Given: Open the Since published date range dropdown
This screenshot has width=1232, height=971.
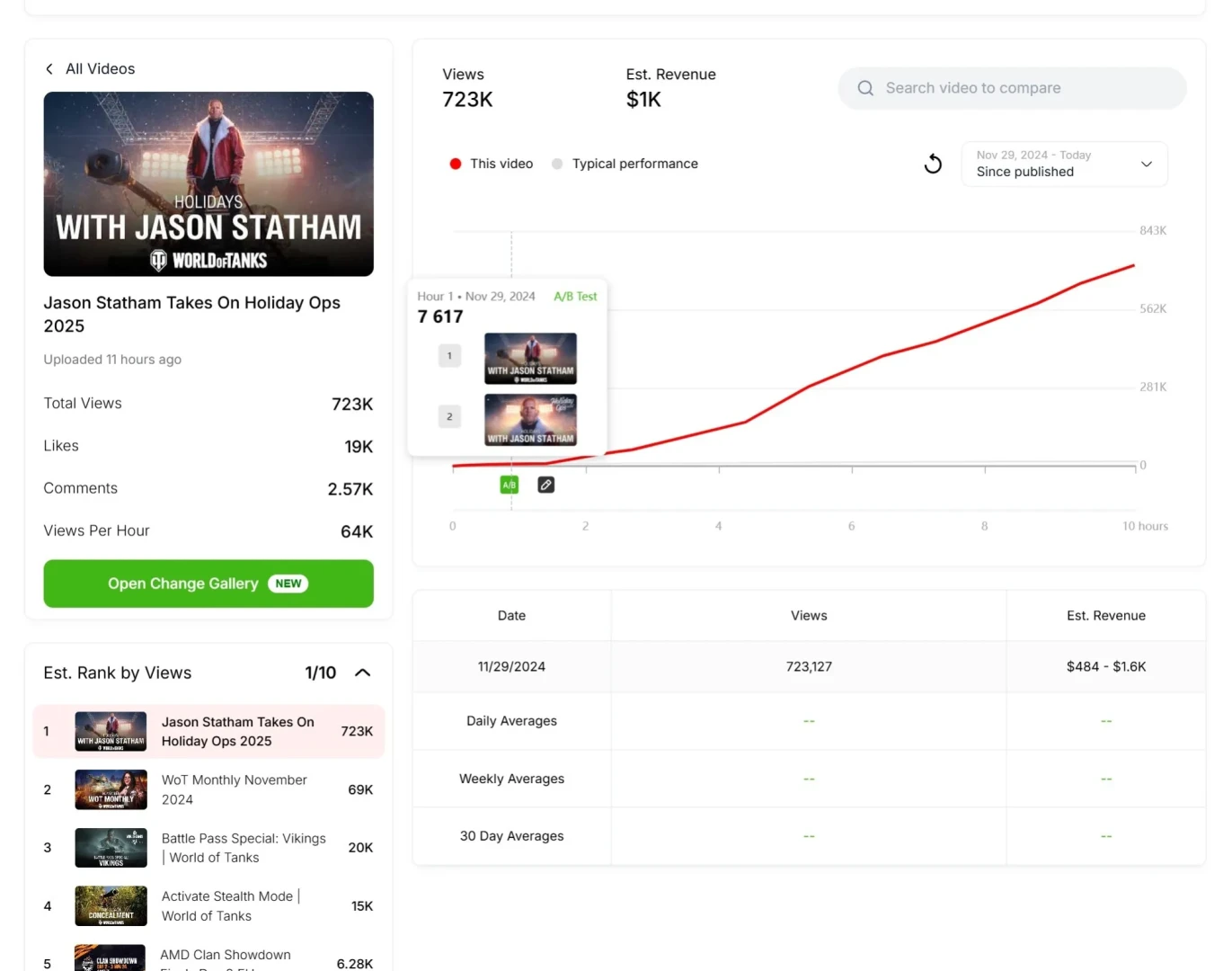Looking at the screenshot, I should [x=1064, y=164].
